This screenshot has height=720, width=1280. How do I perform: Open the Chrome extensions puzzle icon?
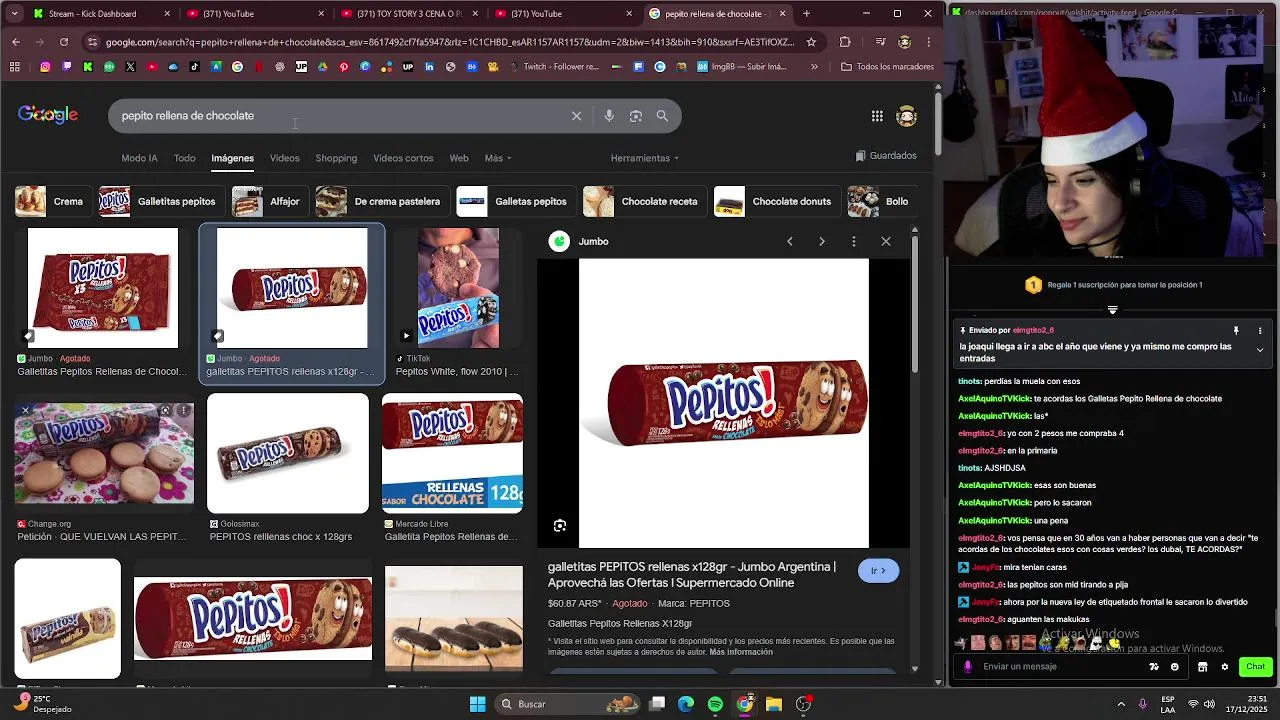tap(845, 42)
